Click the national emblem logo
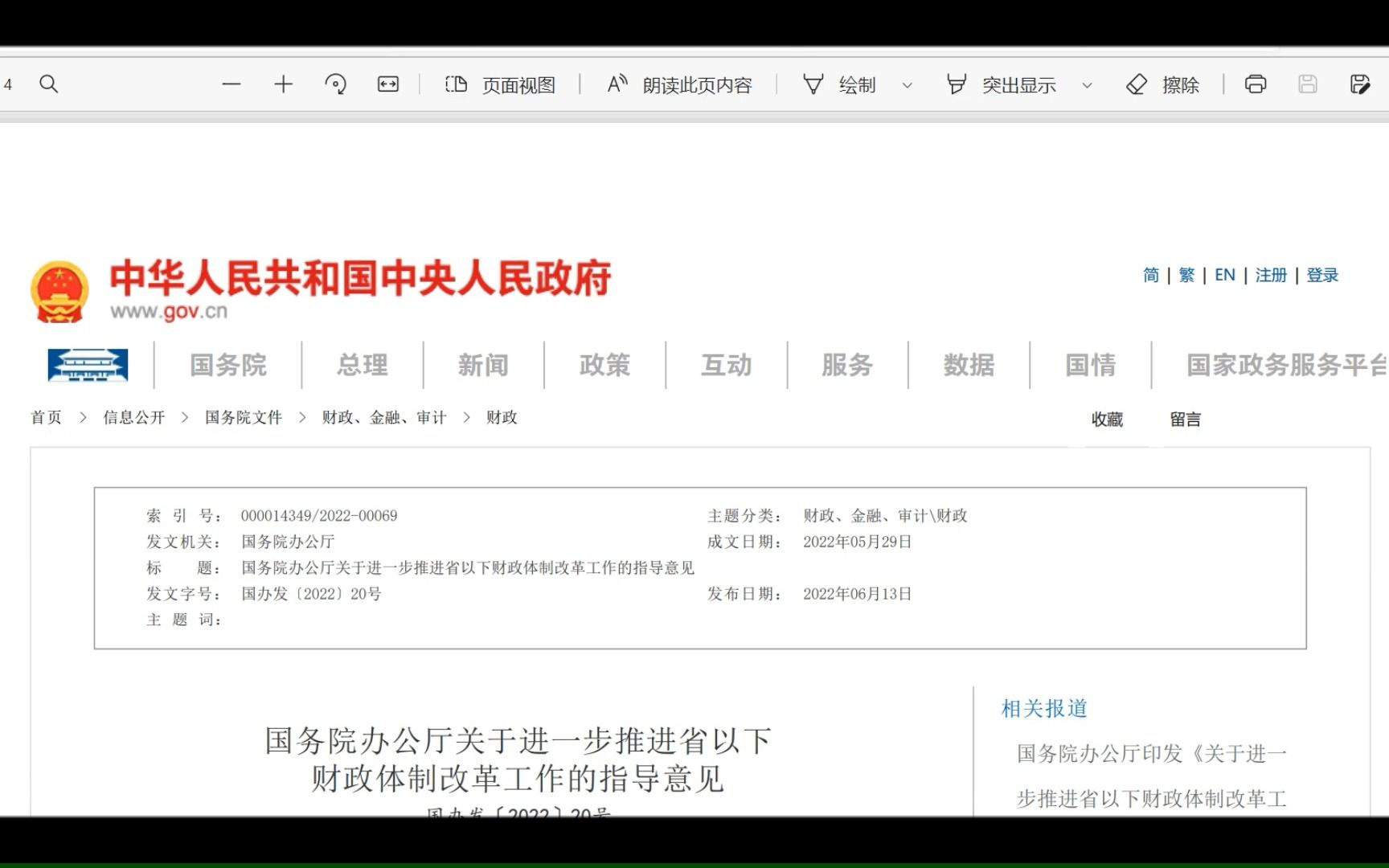The width and height of the screenshot is (1389, 868). [x=59, y=292]
